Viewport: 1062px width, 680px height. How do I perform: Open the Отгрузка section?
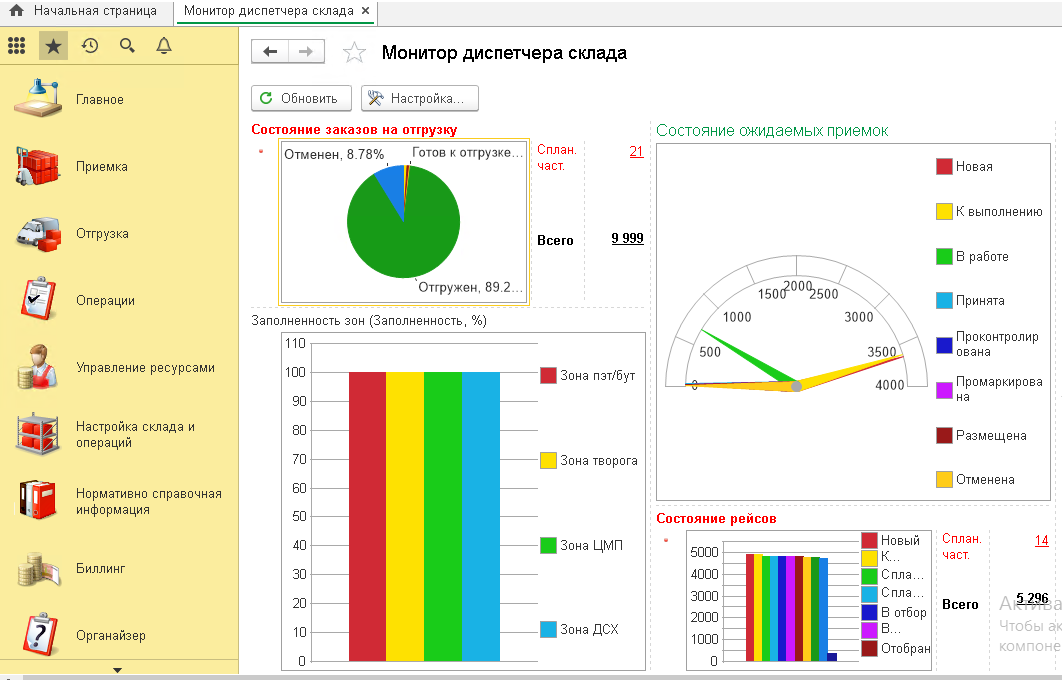tap(102, 234)
